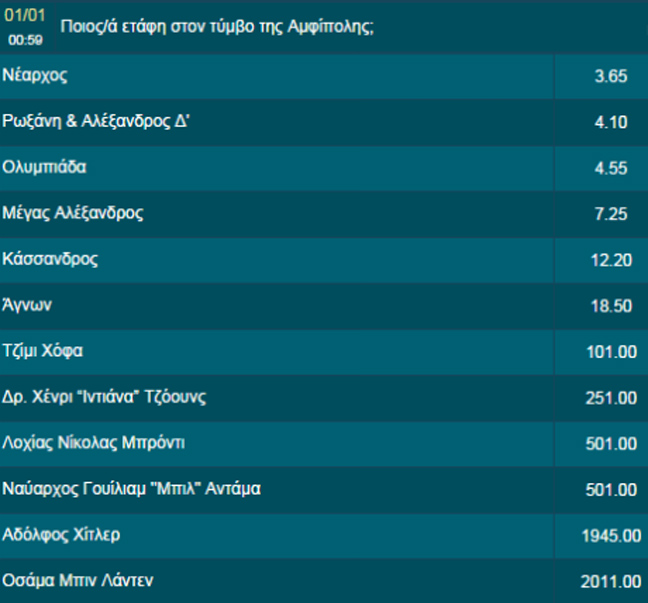Image resolution: width=648 pixels, height=603 pixels.
Task: Click 12.20 odds for Κάσσανδρος
Action: (610, 261)
